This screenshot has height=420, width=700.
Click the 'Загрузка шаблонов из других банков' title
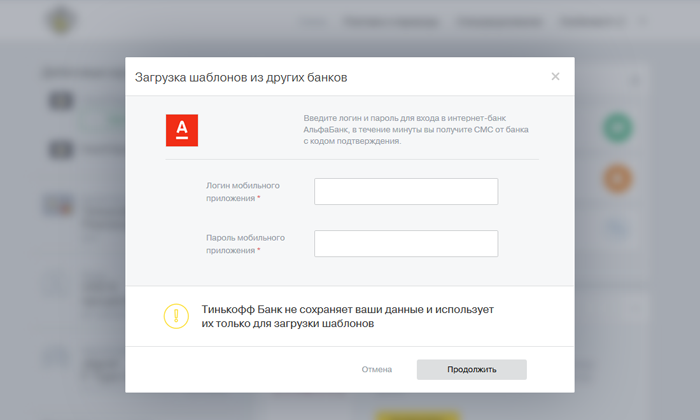[241, 77]
